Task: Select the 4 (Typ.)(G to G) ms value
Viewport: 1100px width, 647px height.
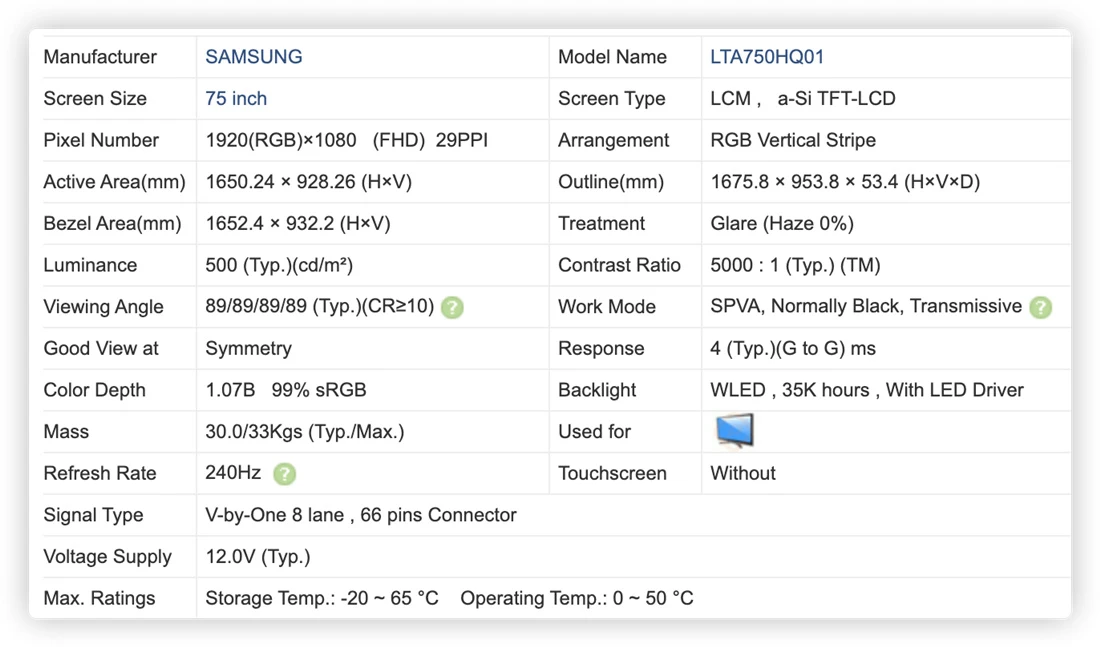Action: click(793, 348)
